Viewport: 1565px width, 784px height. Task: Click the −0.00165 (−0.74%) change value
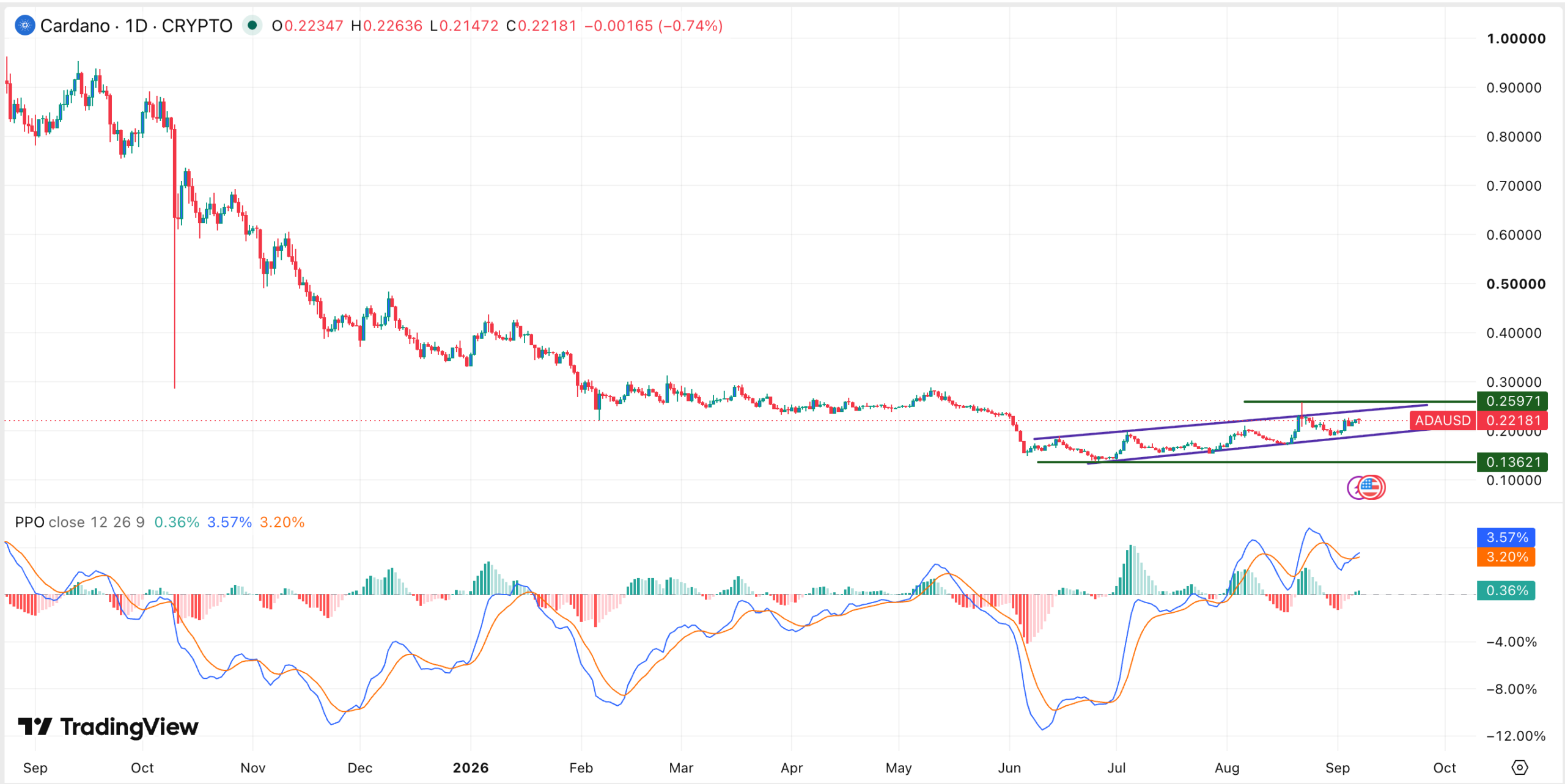click(654, 26)
